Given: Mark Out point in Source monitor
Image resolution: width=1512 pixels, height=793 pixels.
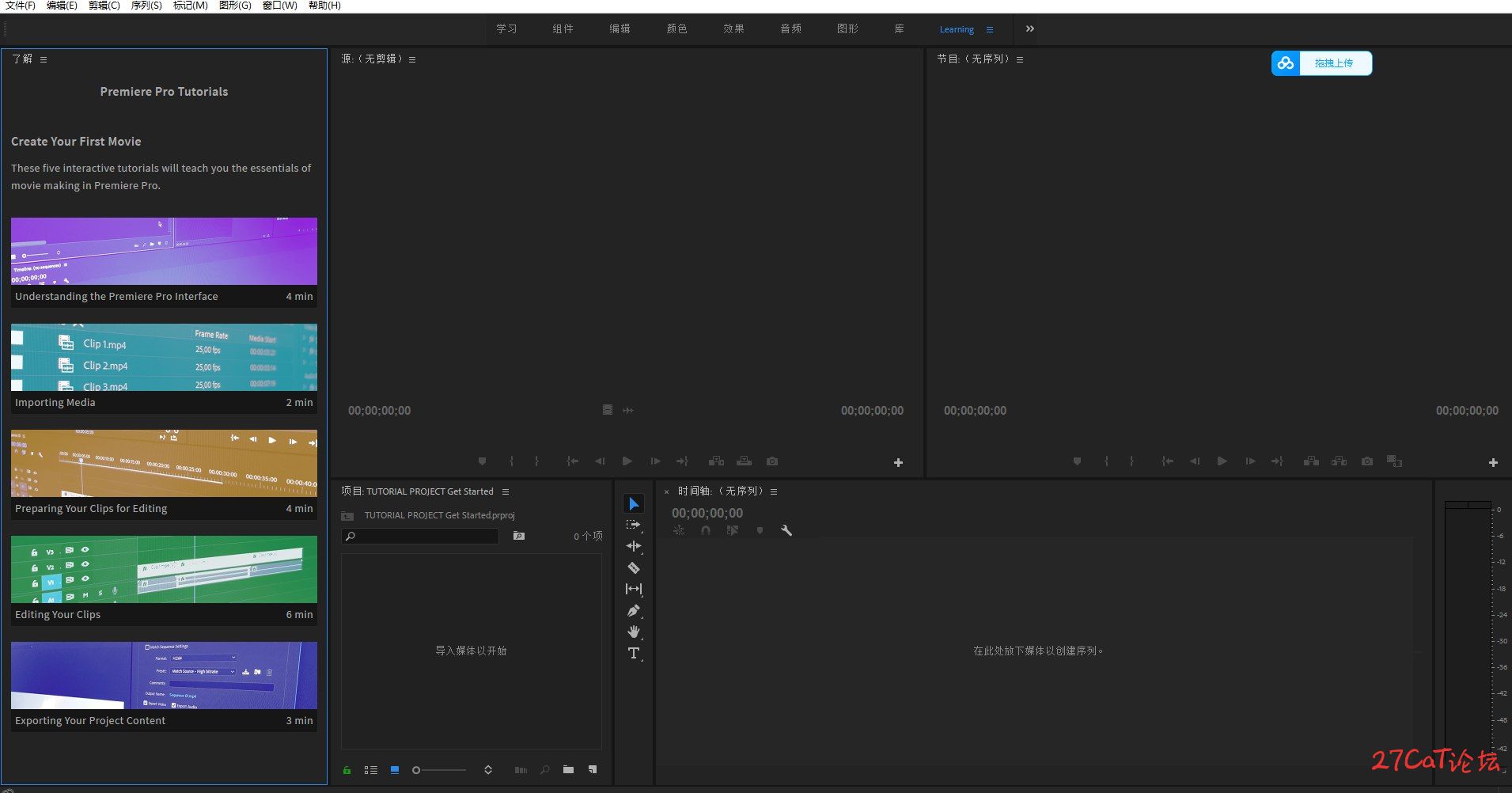Looking at the screenshot, I should coord(536,461).
